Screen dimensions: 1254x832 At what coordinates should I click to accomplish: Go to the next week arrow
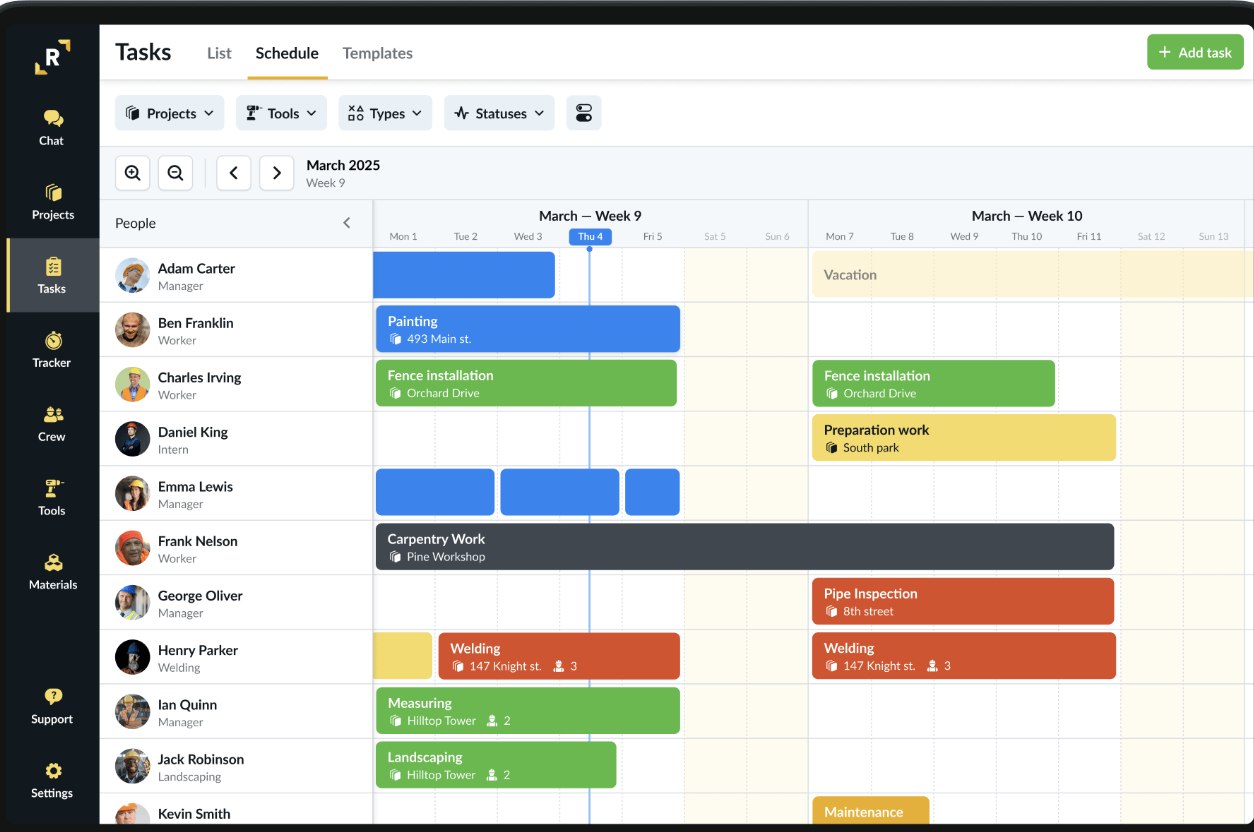click(x=277, y=173)
